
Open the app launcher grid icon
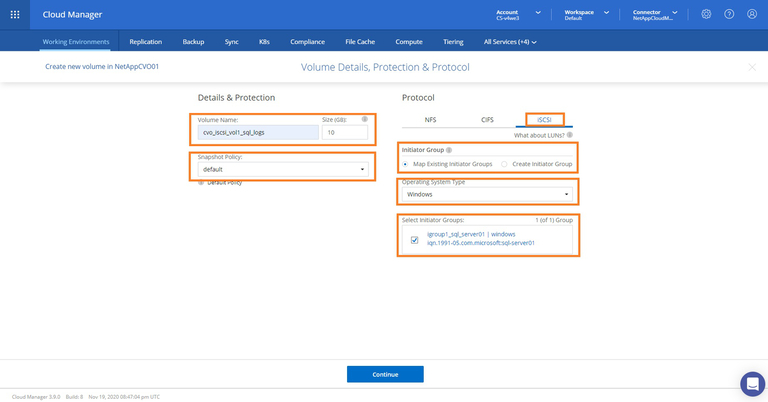click(x=14, y=14)
